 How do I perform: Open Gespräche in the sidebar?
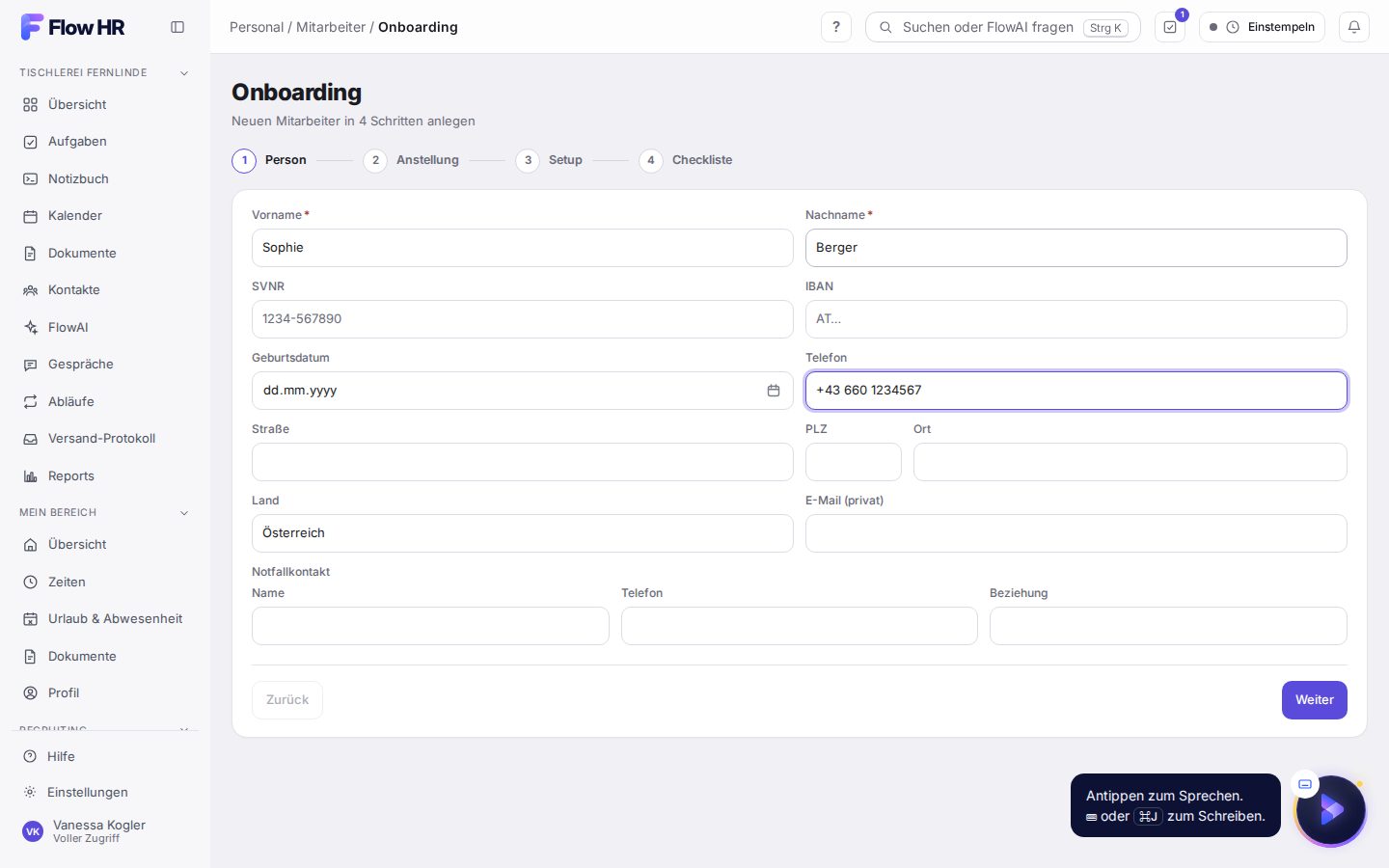point(105,365)
